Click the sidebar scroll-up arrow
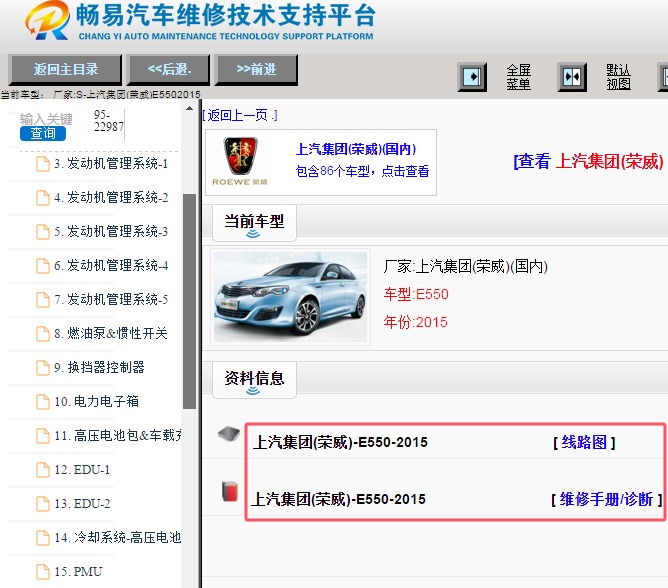Screen dimensions: 668x588 pyautogui.click(x=189, y=109)
